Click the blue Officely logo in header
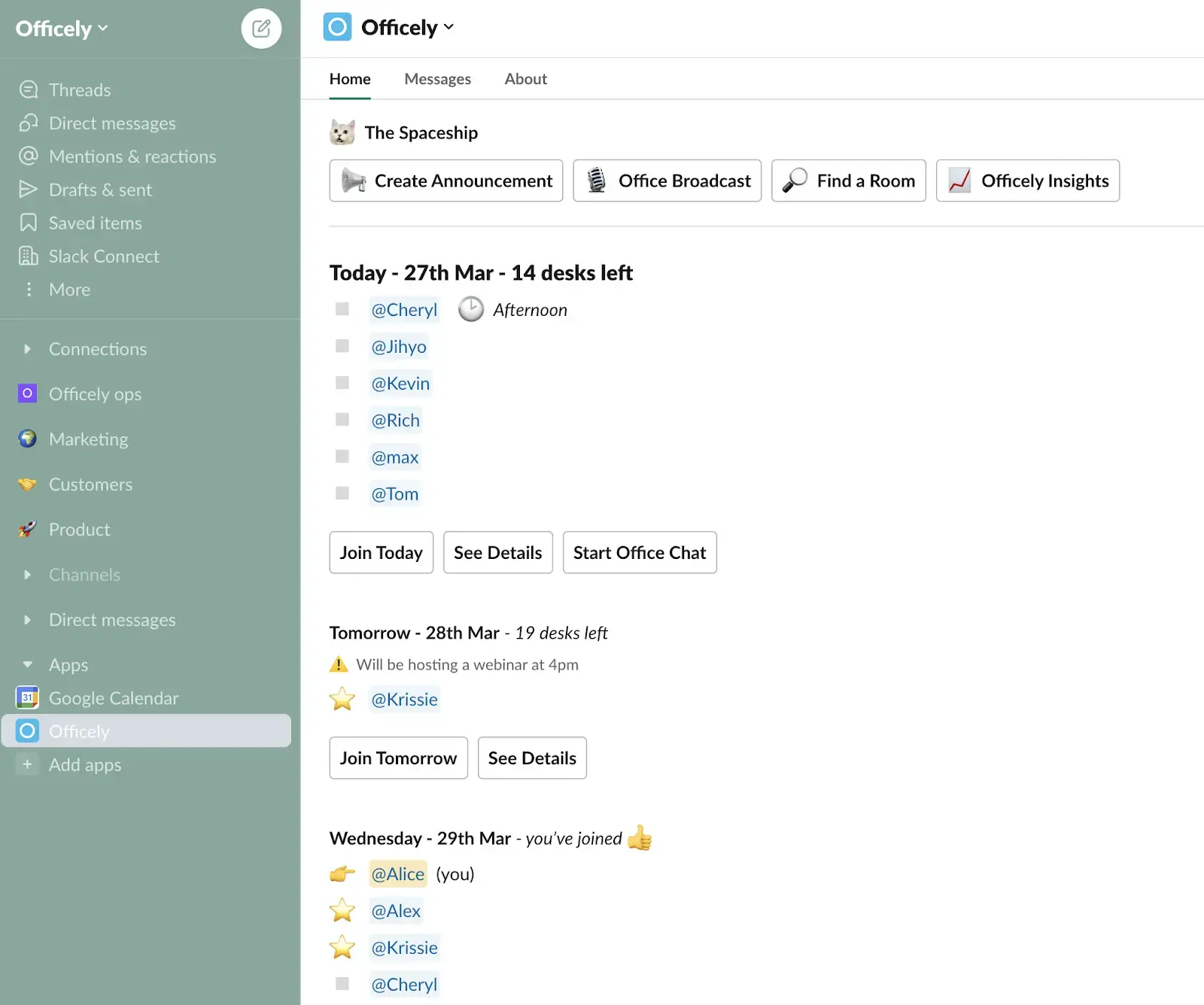 coord(337,27)
